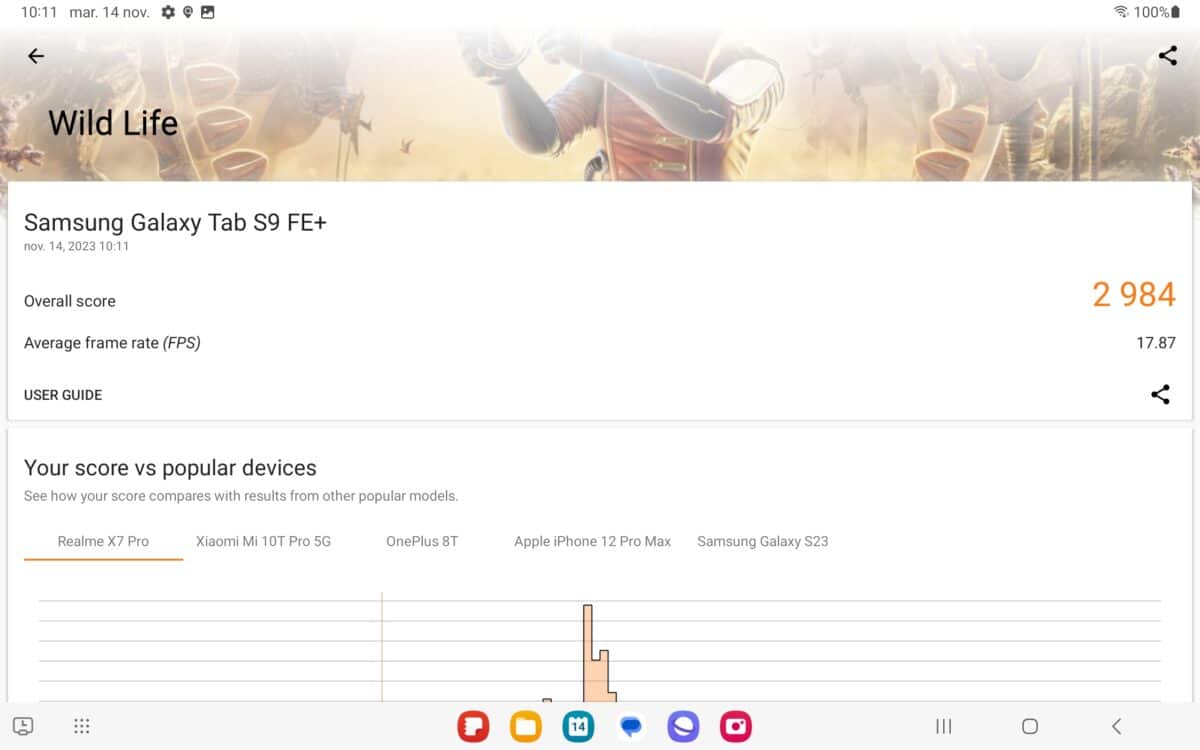This screenshot has width=1200, height=750.
Task: Tap the Samsung Galaxy Tab S9 FE+ title
Action: coord(175,222)
